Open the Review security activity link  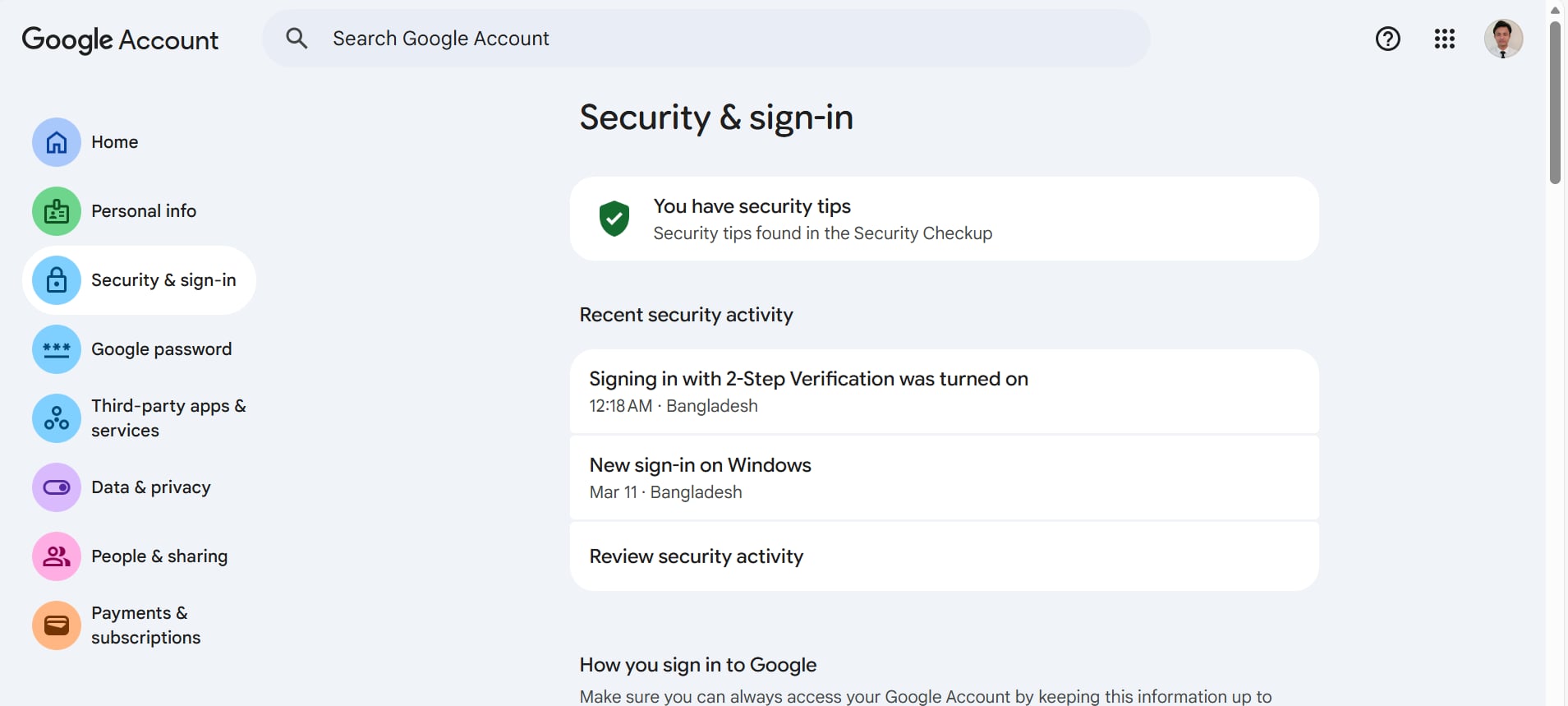click(697, 556)
